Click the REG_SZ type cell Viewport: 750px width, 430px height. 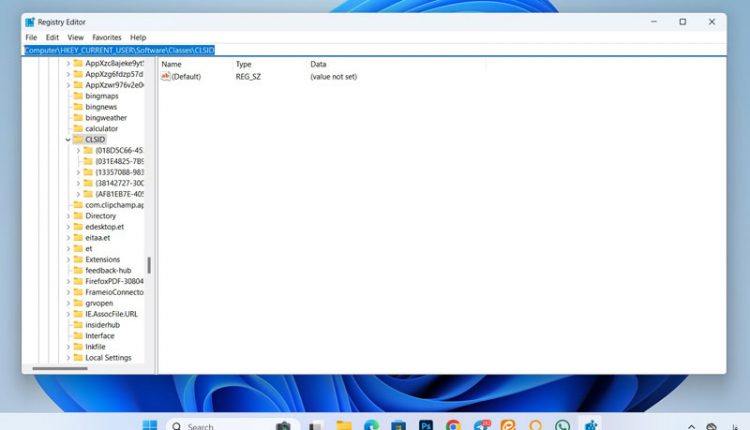pos(248,77)
